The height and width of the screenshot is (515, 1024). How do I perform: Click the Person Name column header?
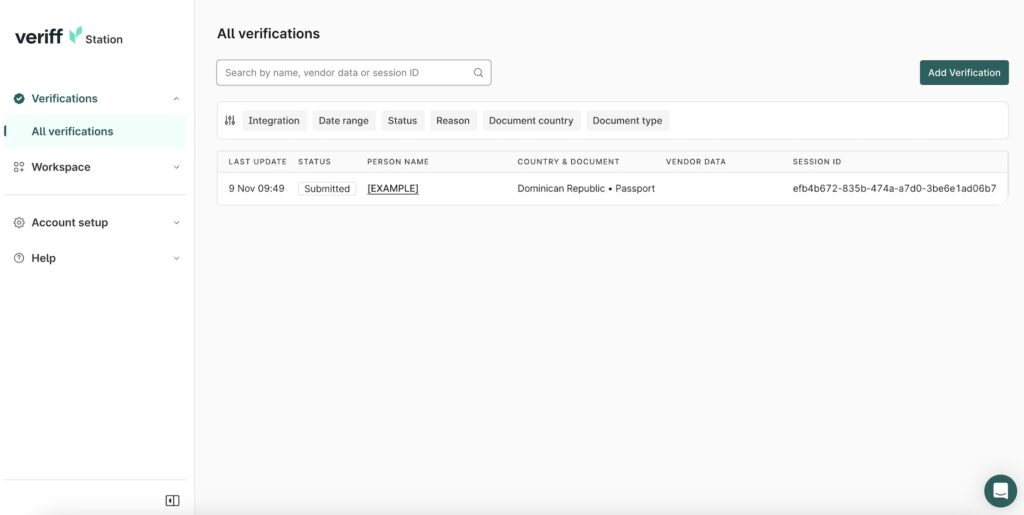(x=398, y=162)
